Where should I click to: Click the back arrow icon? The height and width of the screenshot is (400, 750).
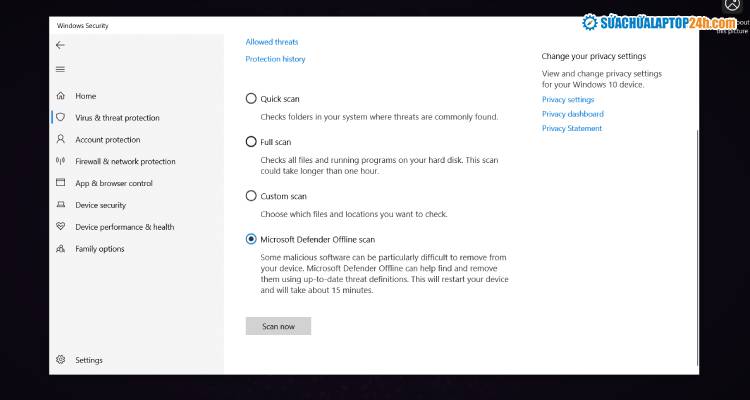[x=60, y=45]
